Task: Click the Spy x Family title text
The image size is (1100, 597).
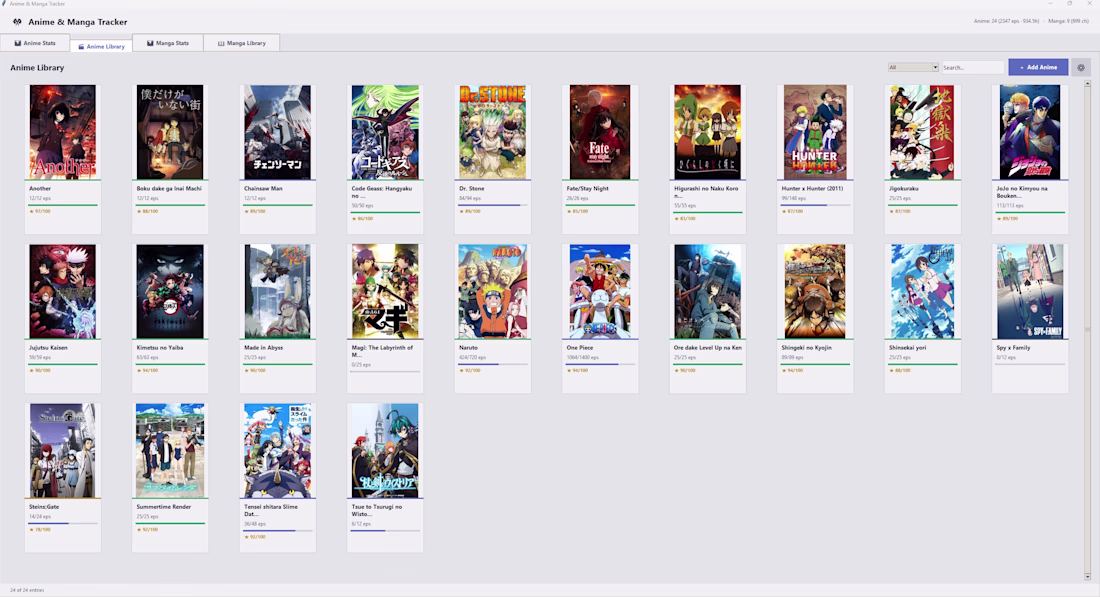Action: (x=1013, y=348)
